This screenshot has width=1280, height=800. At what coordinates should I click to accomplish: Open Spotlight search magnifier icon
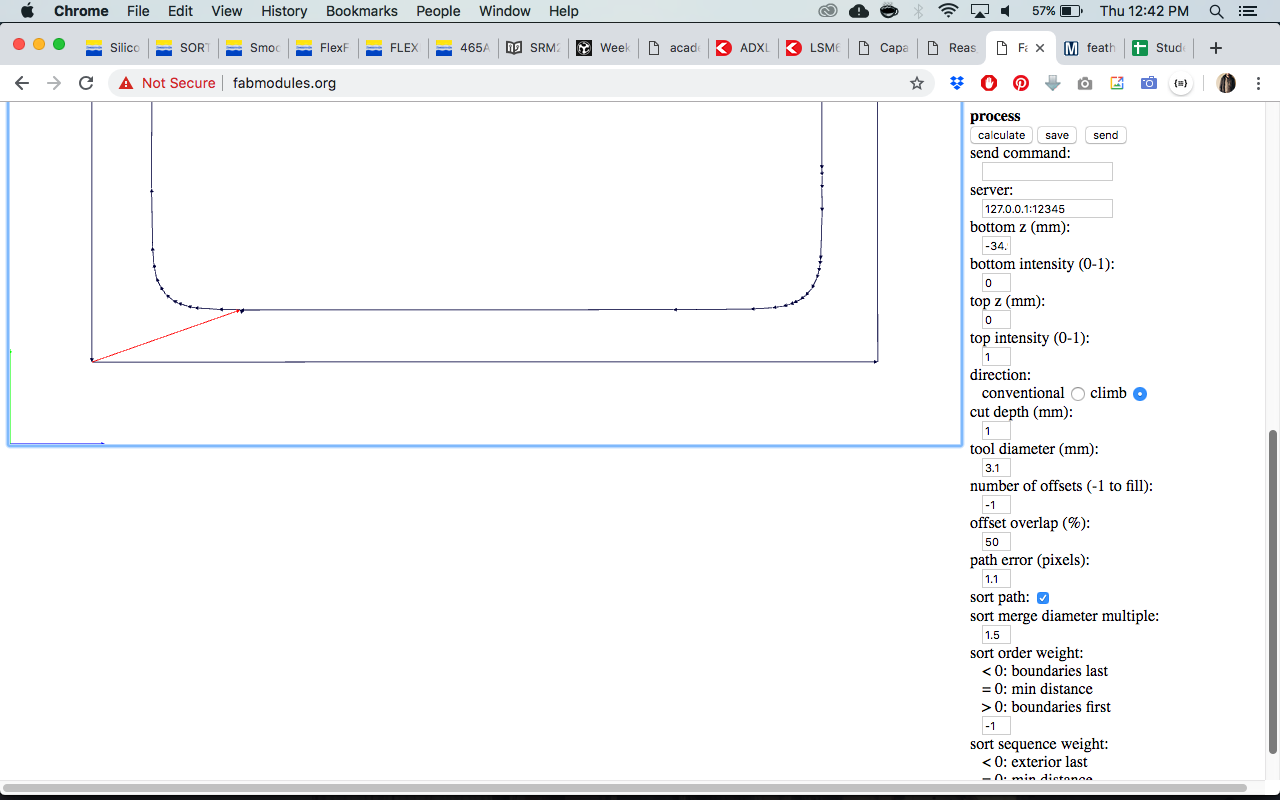[1216, 11]
